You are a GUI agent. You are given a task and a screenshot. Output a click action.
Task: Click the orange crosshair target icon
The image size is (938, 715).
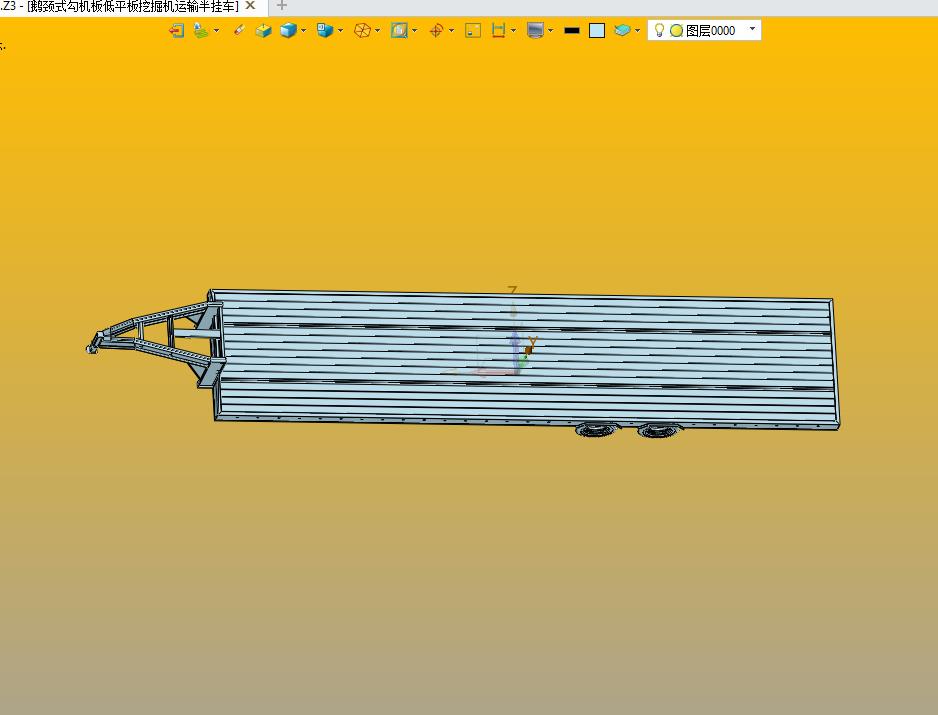(x=436, y=30)
